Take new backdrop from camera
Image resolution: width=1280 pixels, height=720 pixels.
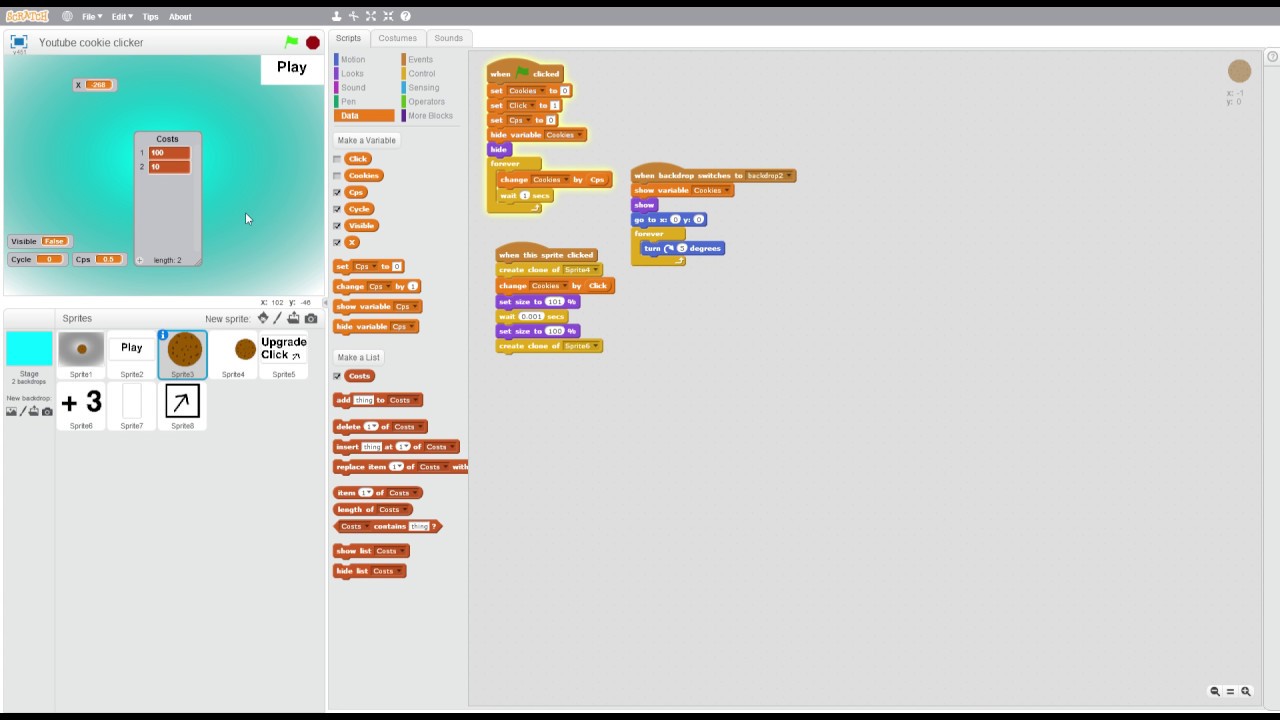point(47,411)
